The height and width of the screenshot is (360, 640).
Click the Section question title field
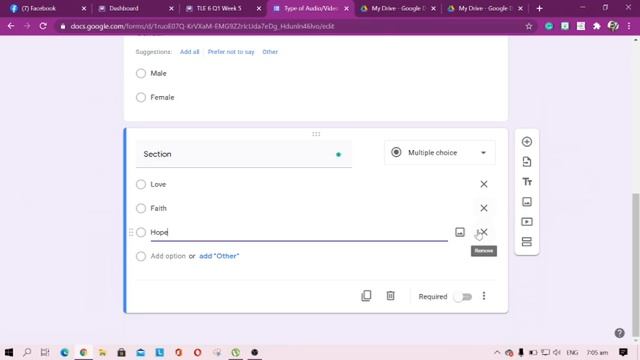244,154
